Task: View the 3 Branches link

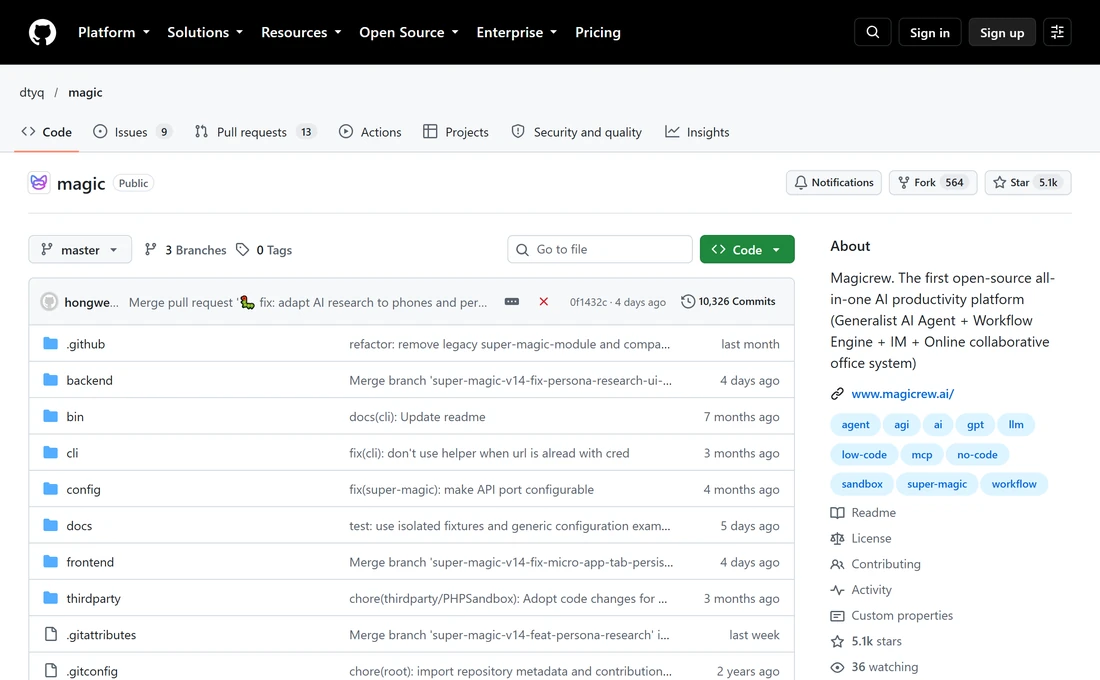Action: point(186,250)
